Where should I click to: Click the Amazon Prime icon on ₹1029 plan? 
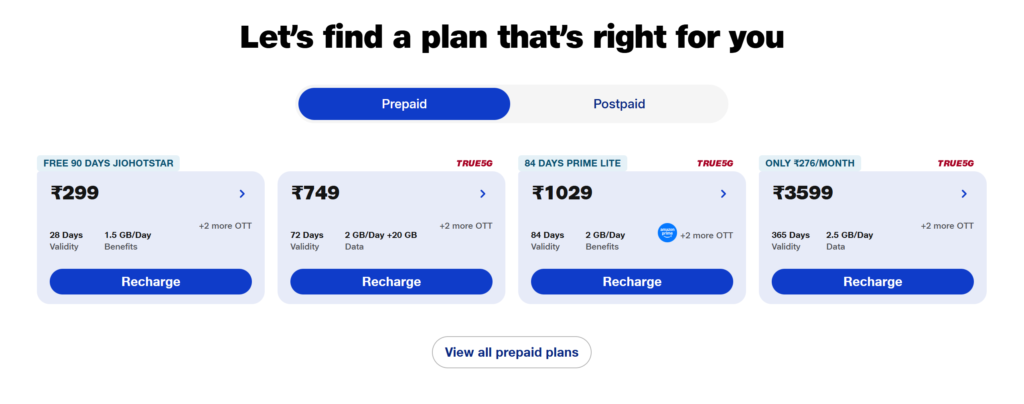point(667,234)
